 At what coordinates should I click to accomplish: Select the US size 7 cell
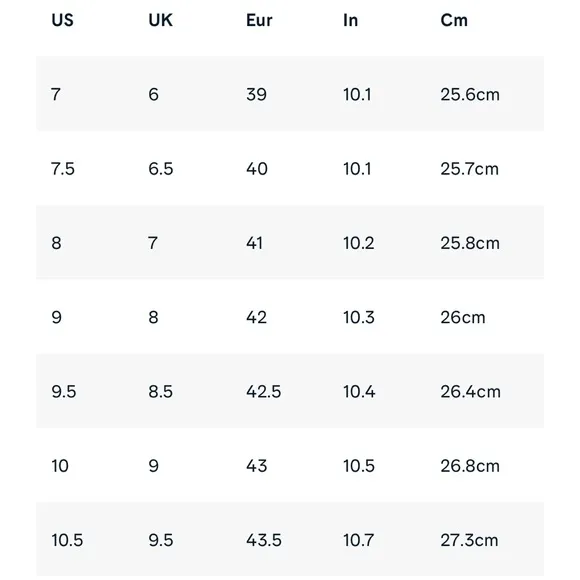click(x=56, y=94)
